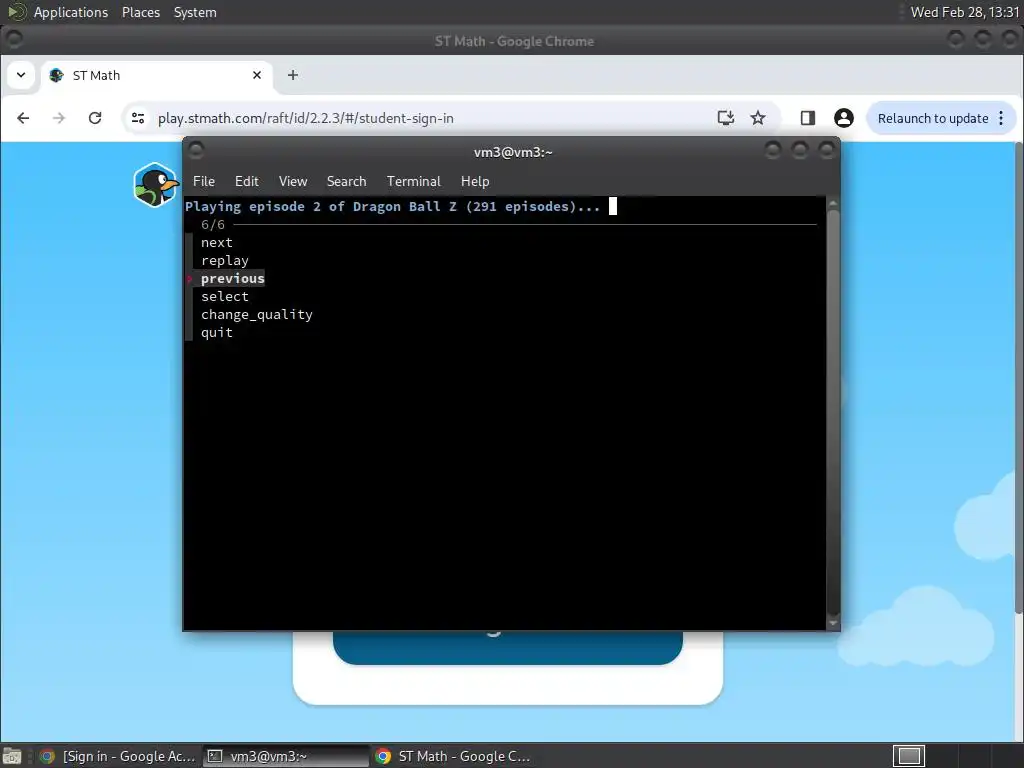Viewport: 1024px width, 768px height.
Task: Click the ST Math penguin logo
Action: [155, 185]
